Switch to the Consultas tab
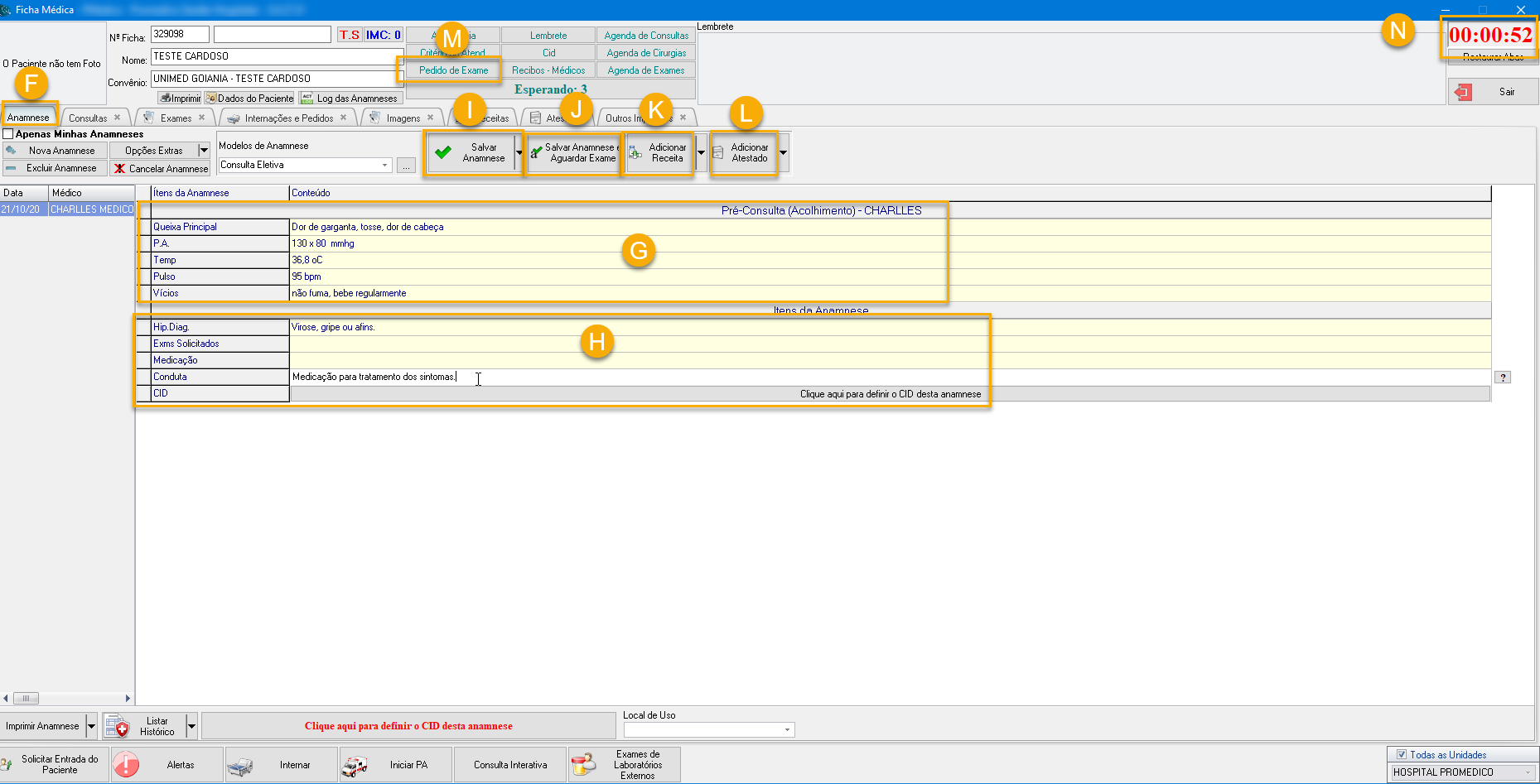 88,118
